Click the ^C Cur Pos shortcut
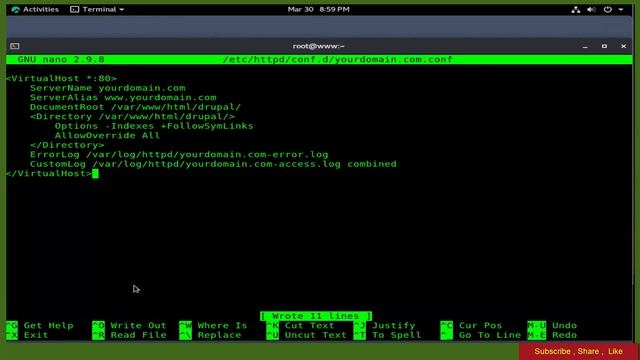Screen dimensions: 640x360 click(471, 326)
